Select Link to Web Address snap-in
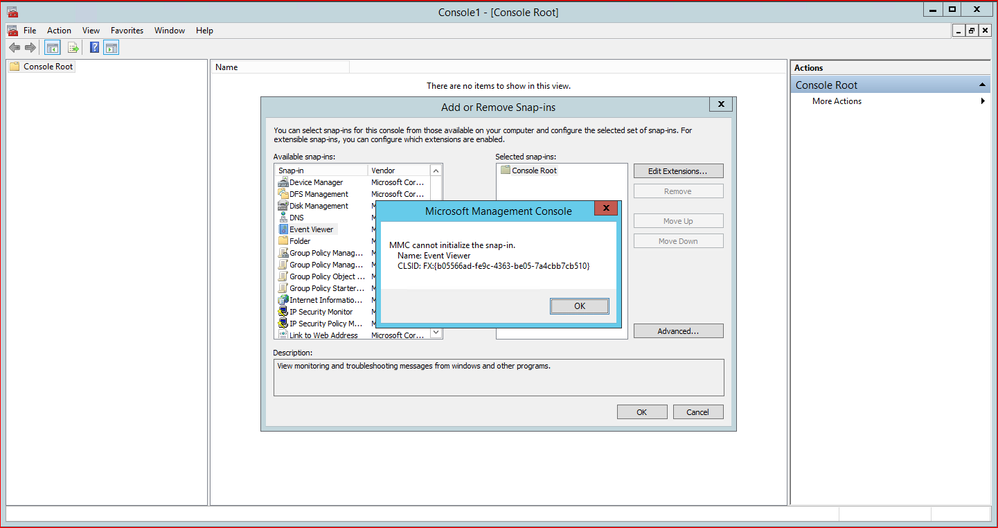The image size is (998, 528). [323, 335]
